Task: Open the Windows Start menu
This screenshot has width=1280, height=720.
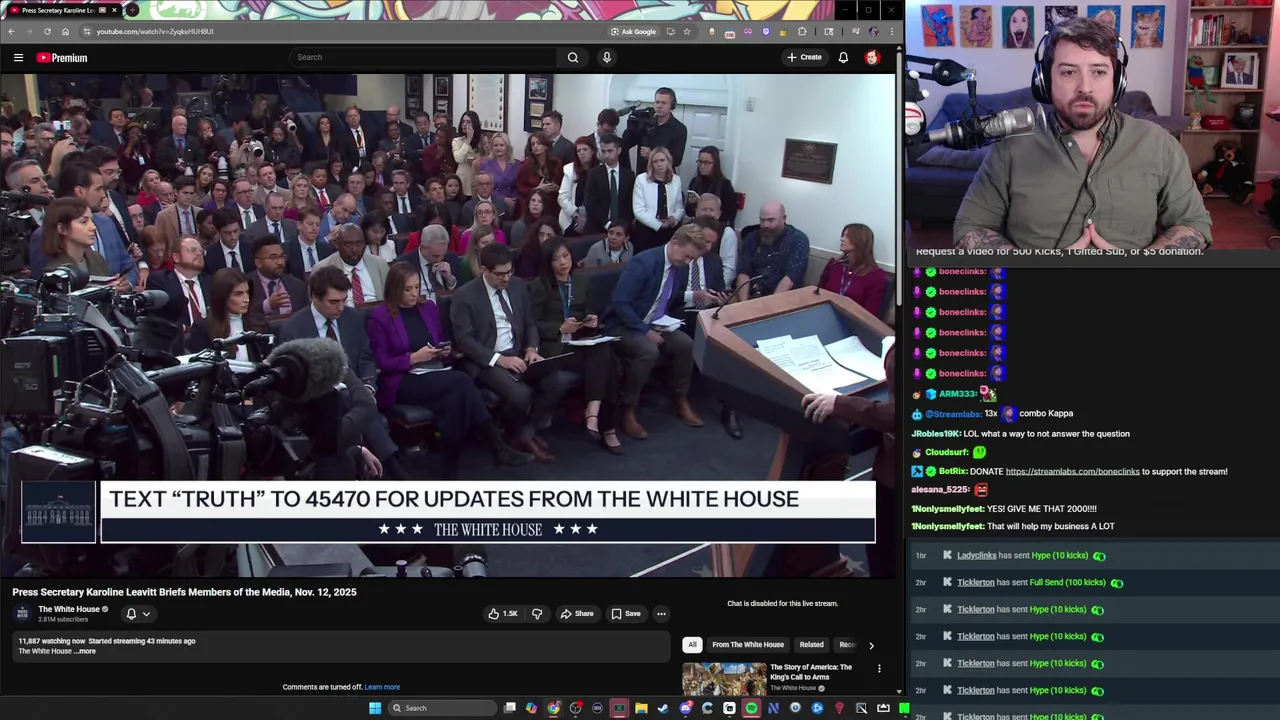Action: (x=375, y=708)
